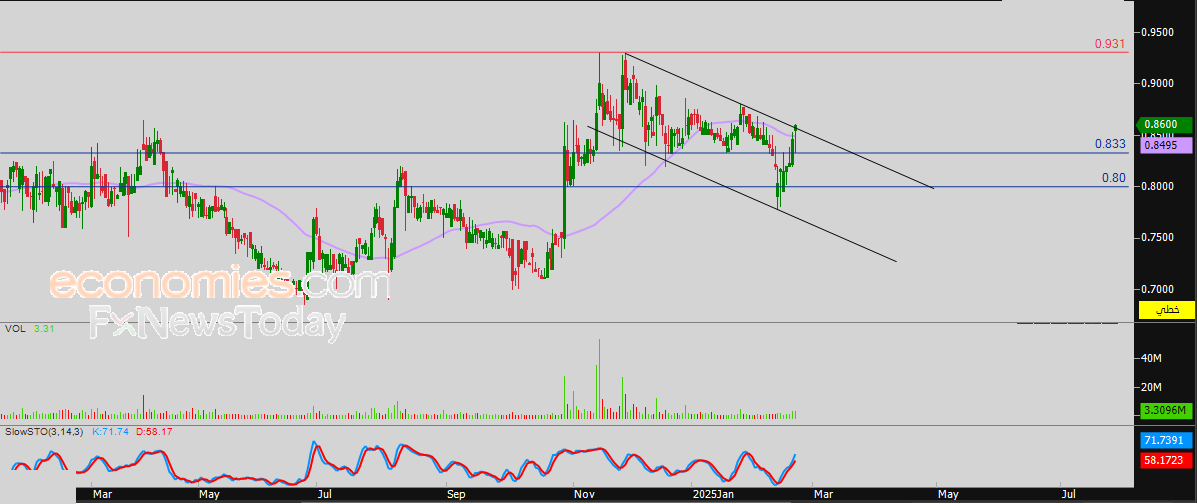1197x504 pixels.
Task: Click the green 0.8600 current price tag
Action: [1167, 125]
